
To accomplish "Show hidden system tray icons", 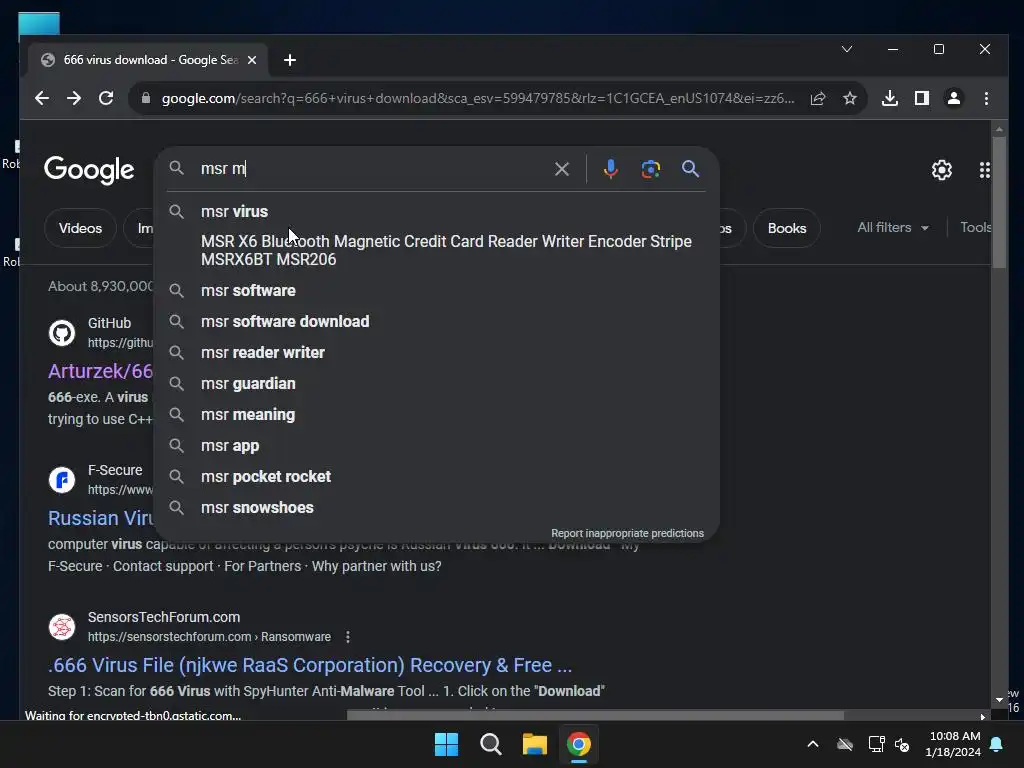I will [813, 744].
